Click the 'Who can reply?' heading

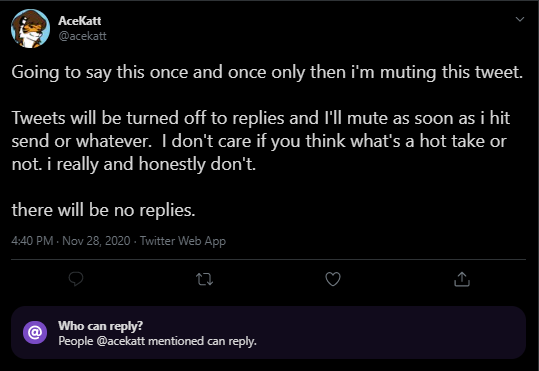(x=100, y=326)
